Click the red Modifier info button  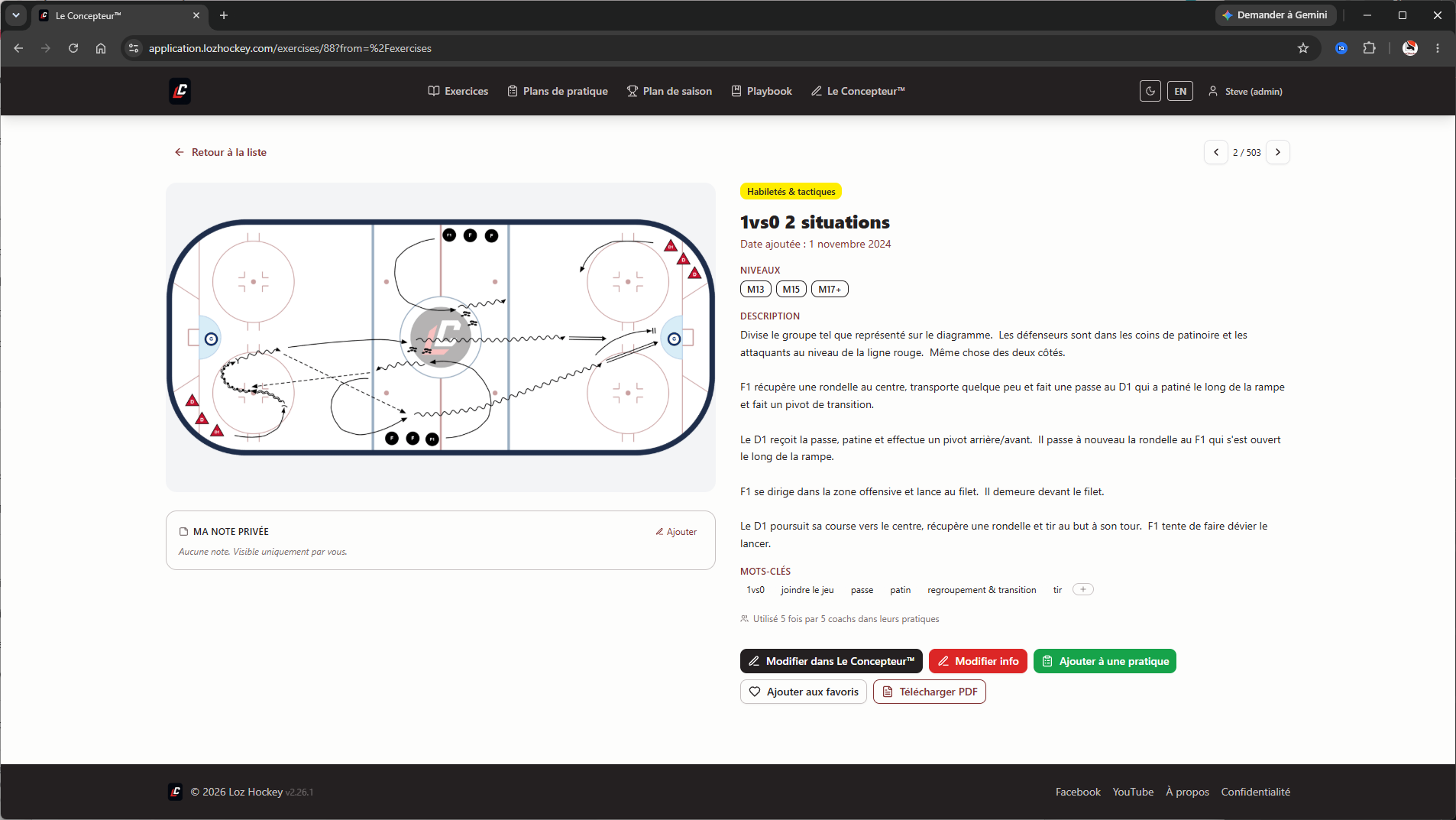click(x=978, y=661)
